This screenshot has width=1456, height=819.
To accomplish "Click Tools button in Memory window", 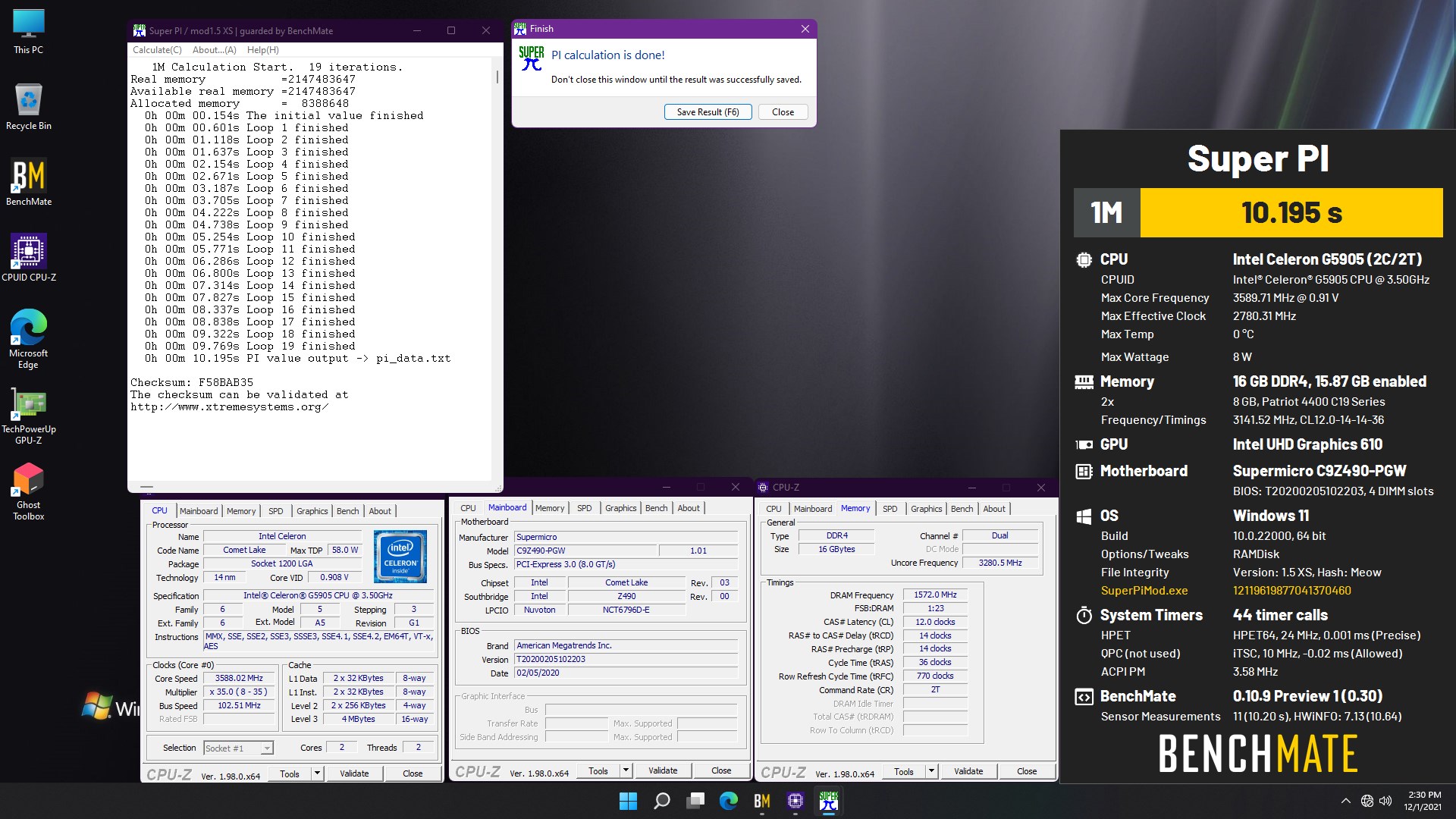I will click(904, 771).
